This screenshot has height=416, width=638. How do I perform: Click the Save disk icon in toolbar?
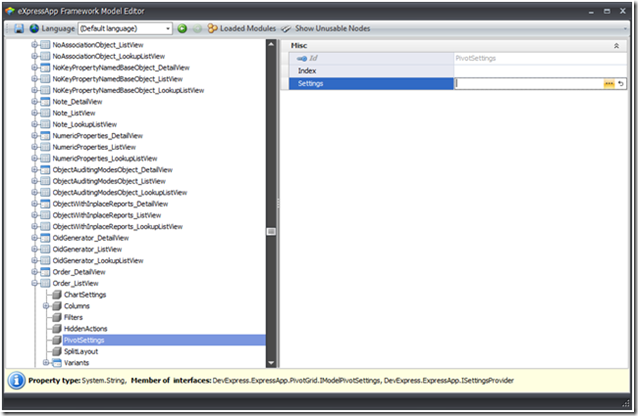tap(19, 28)
